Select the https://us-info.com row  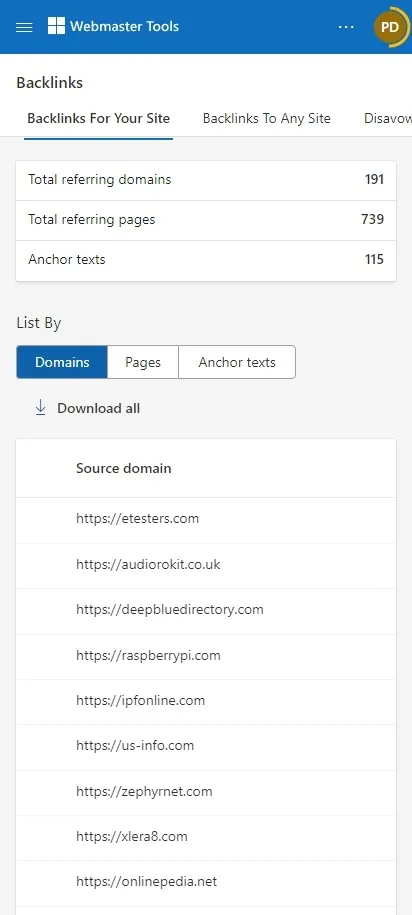coord(206,746)
